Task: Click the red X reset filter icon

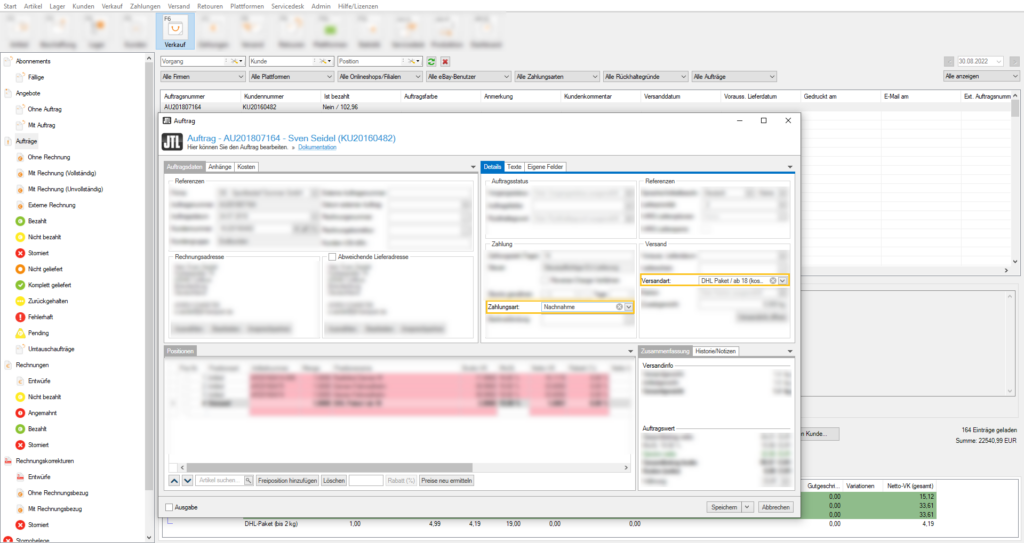Action: (x=445, y=61)
